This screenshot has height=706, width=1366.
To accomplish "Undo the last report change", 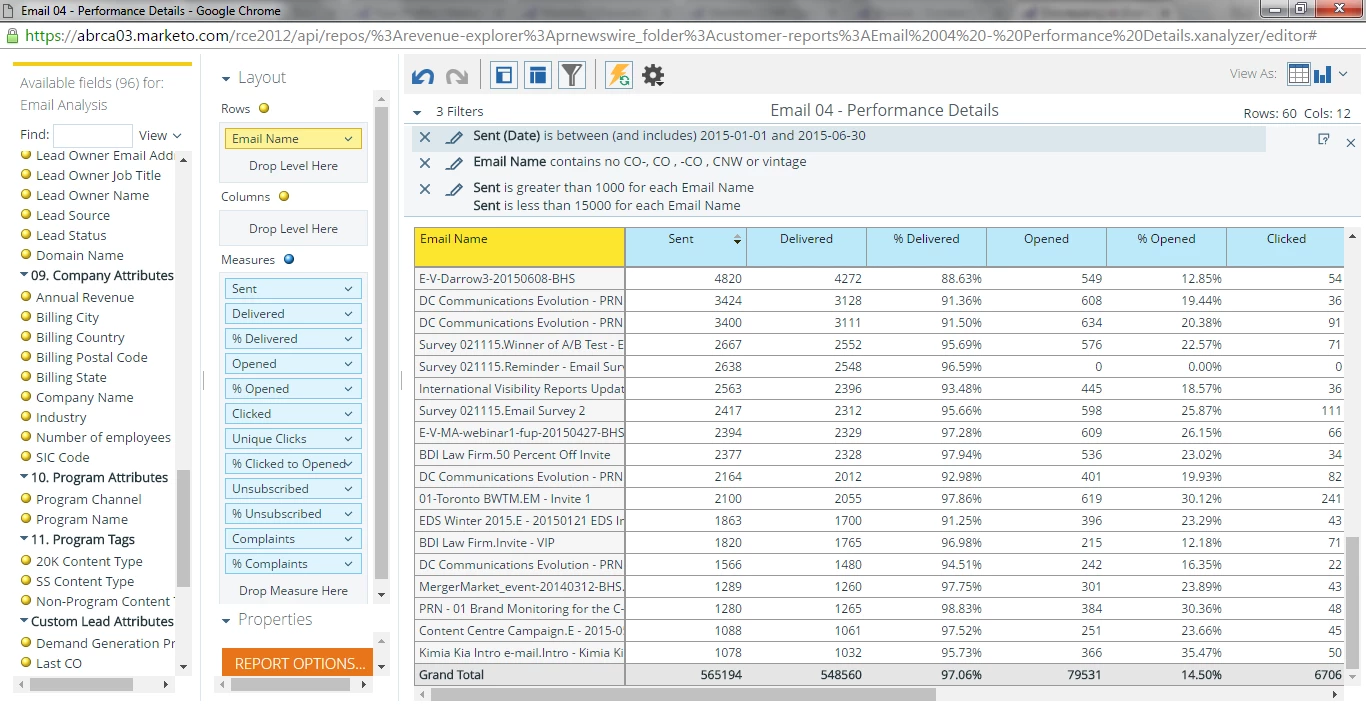I will tap(423, 76).
